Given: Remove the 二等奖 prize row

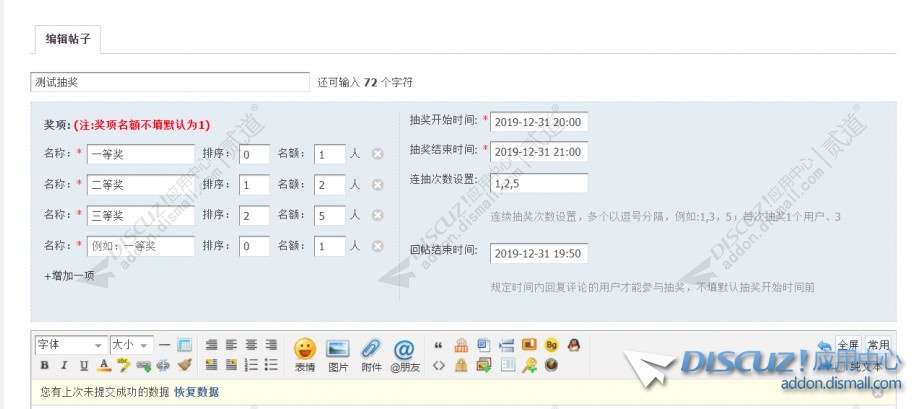Looking at the screenshot, I should pyautogui.click(x=378, y=184).
